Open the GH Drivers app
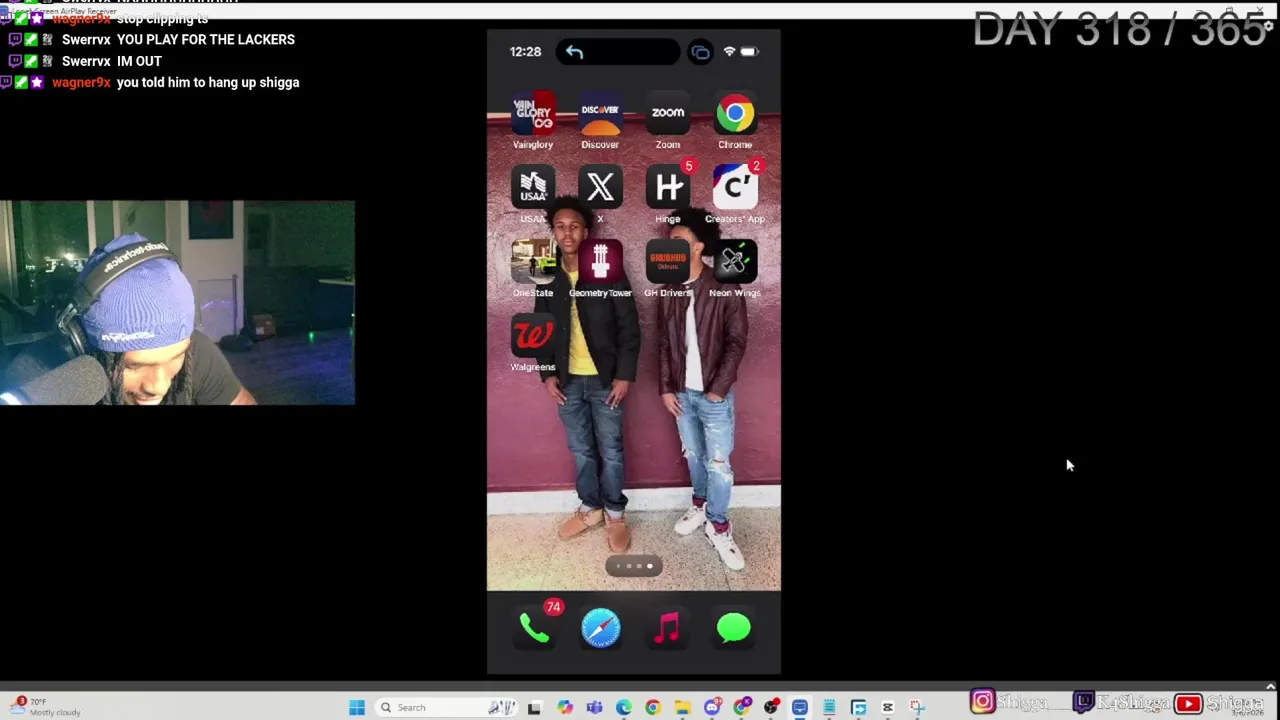This screenshot has height=720, width=1280. tap(667, 263)
